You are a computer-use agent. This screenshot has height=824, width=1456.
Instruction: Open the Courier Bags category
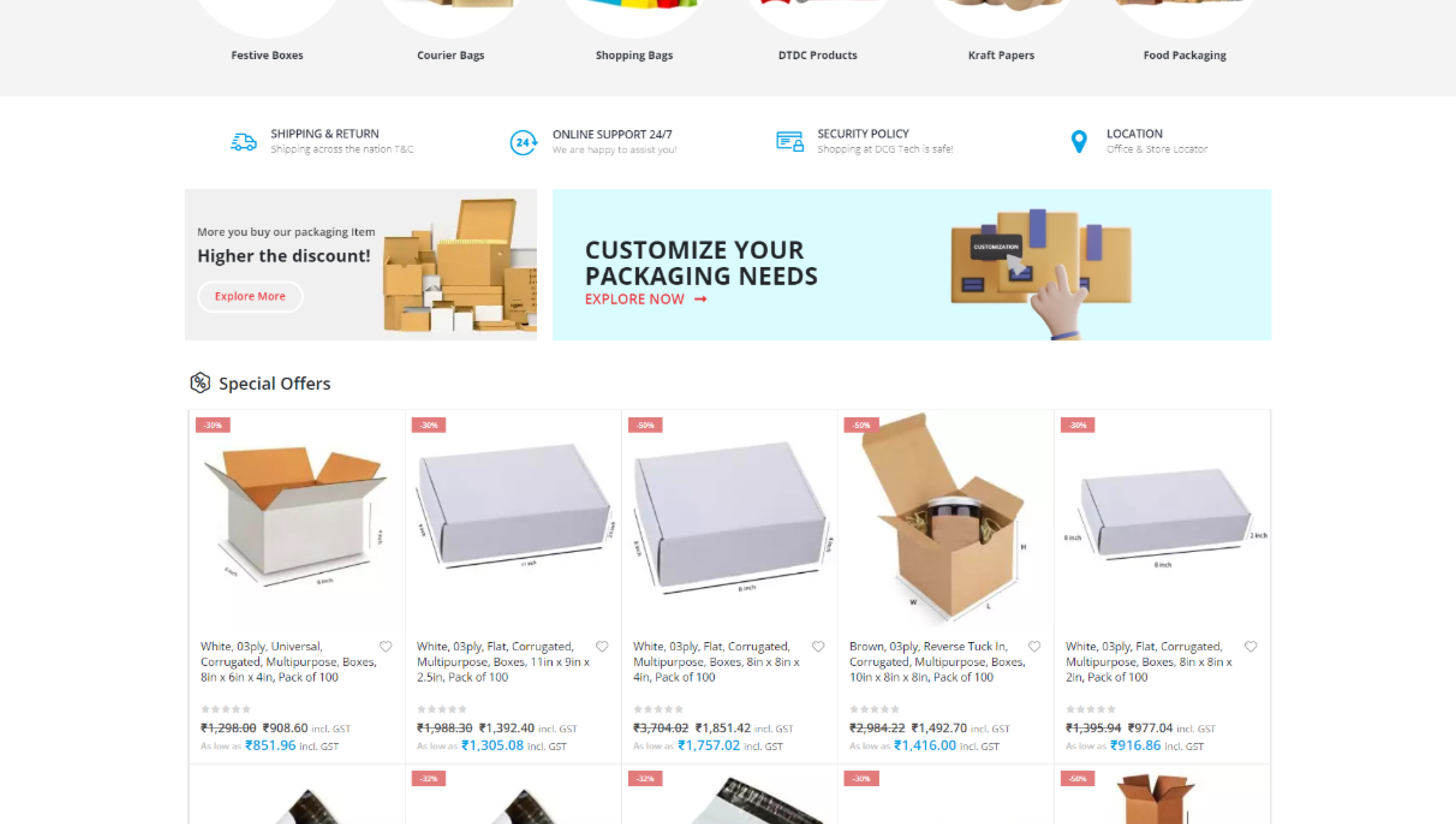[x=450, y=55]
